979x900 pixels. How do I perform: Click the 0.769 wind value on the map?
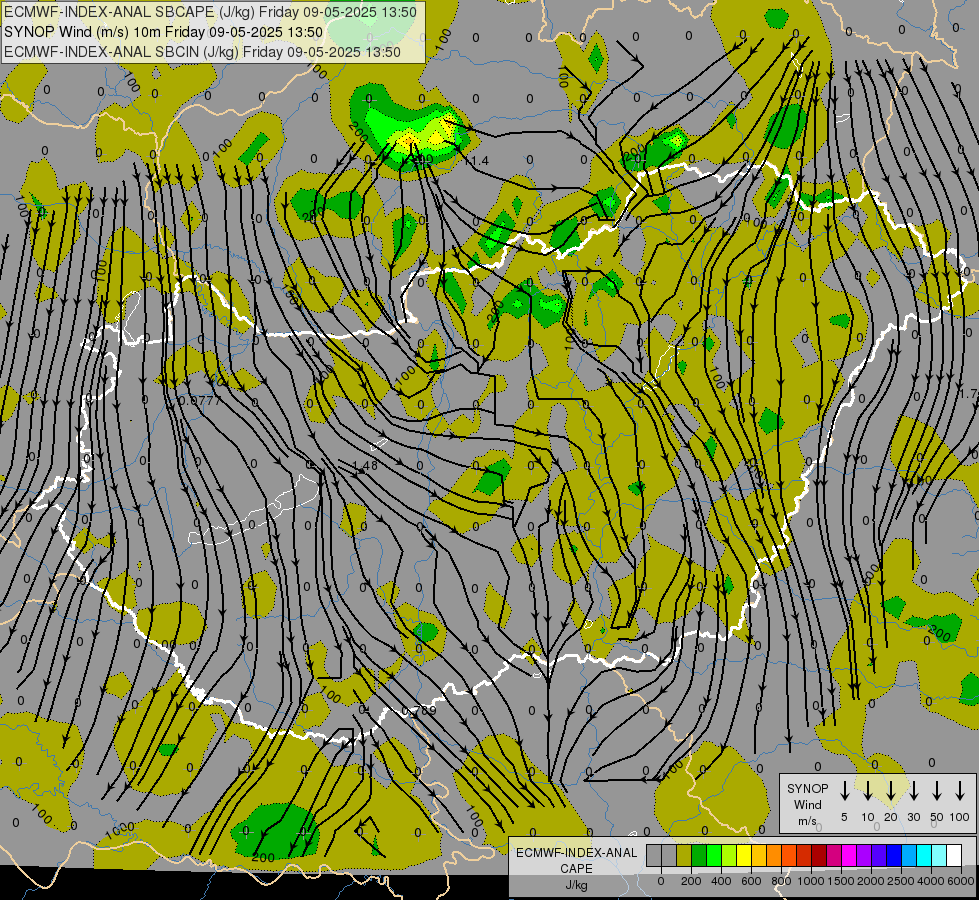point(418,711)
